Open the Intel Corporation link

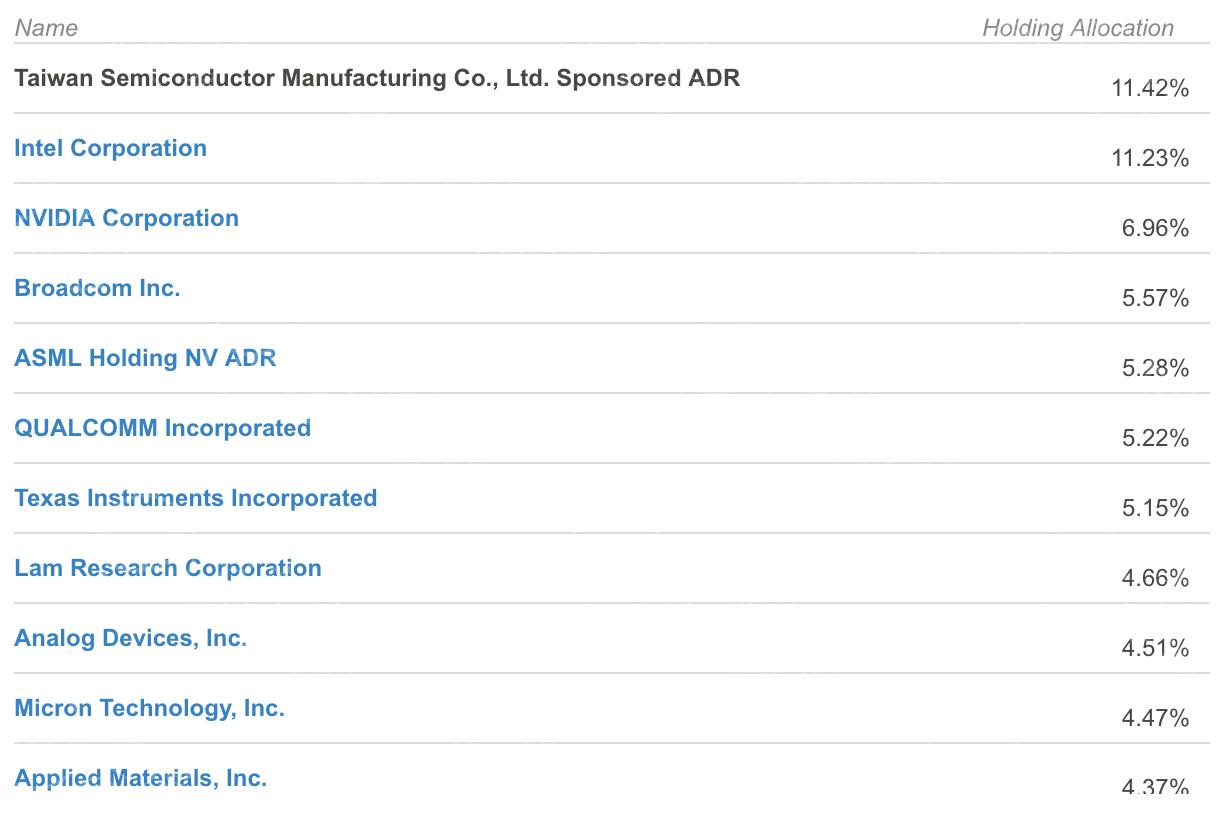click(x=110, y=148)
